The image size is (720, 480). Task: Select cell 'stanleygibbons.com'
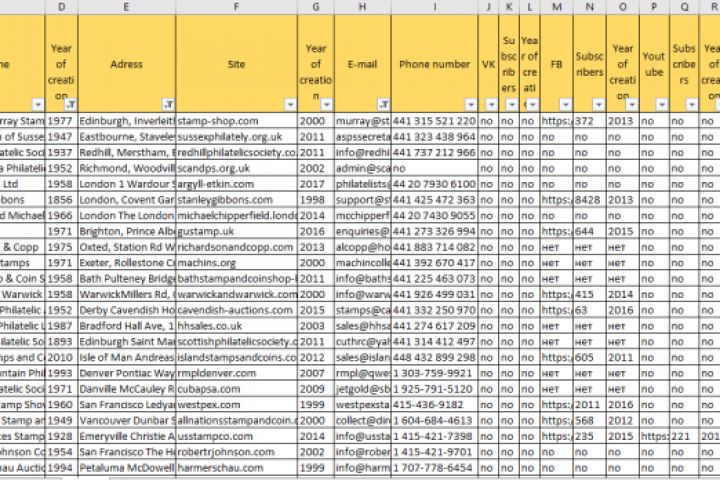click(x=236, y=200)
